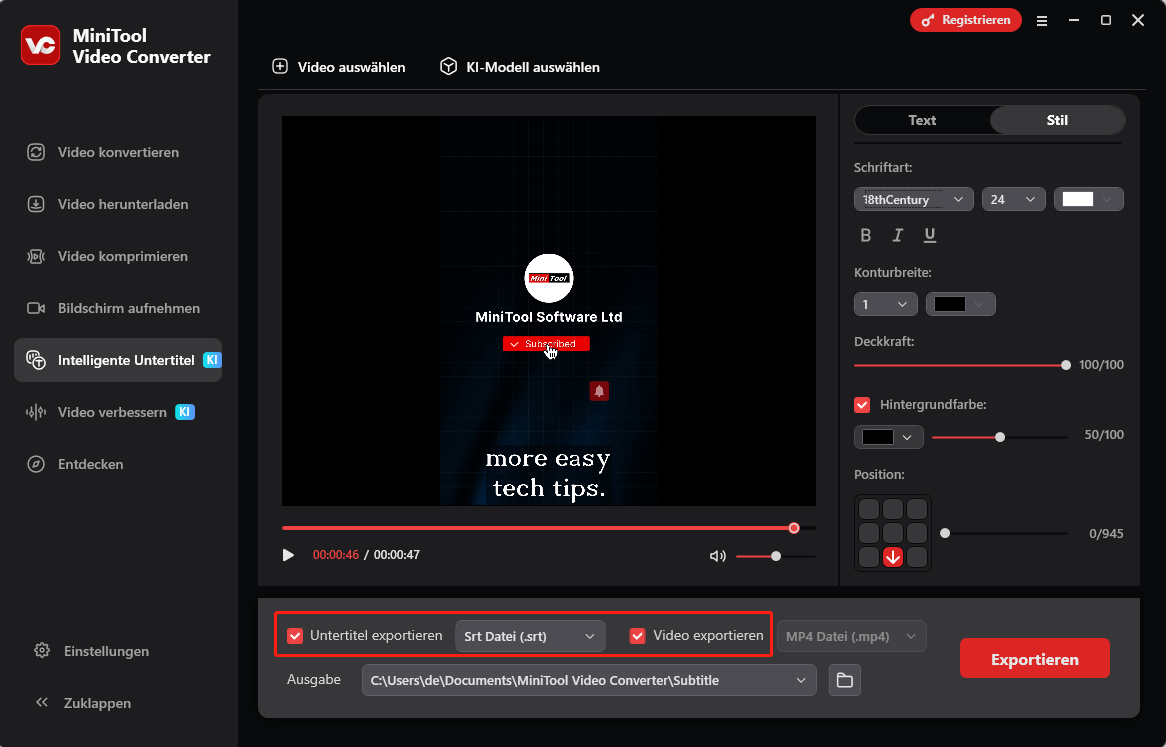Select the bottom-right position cell

917,557
